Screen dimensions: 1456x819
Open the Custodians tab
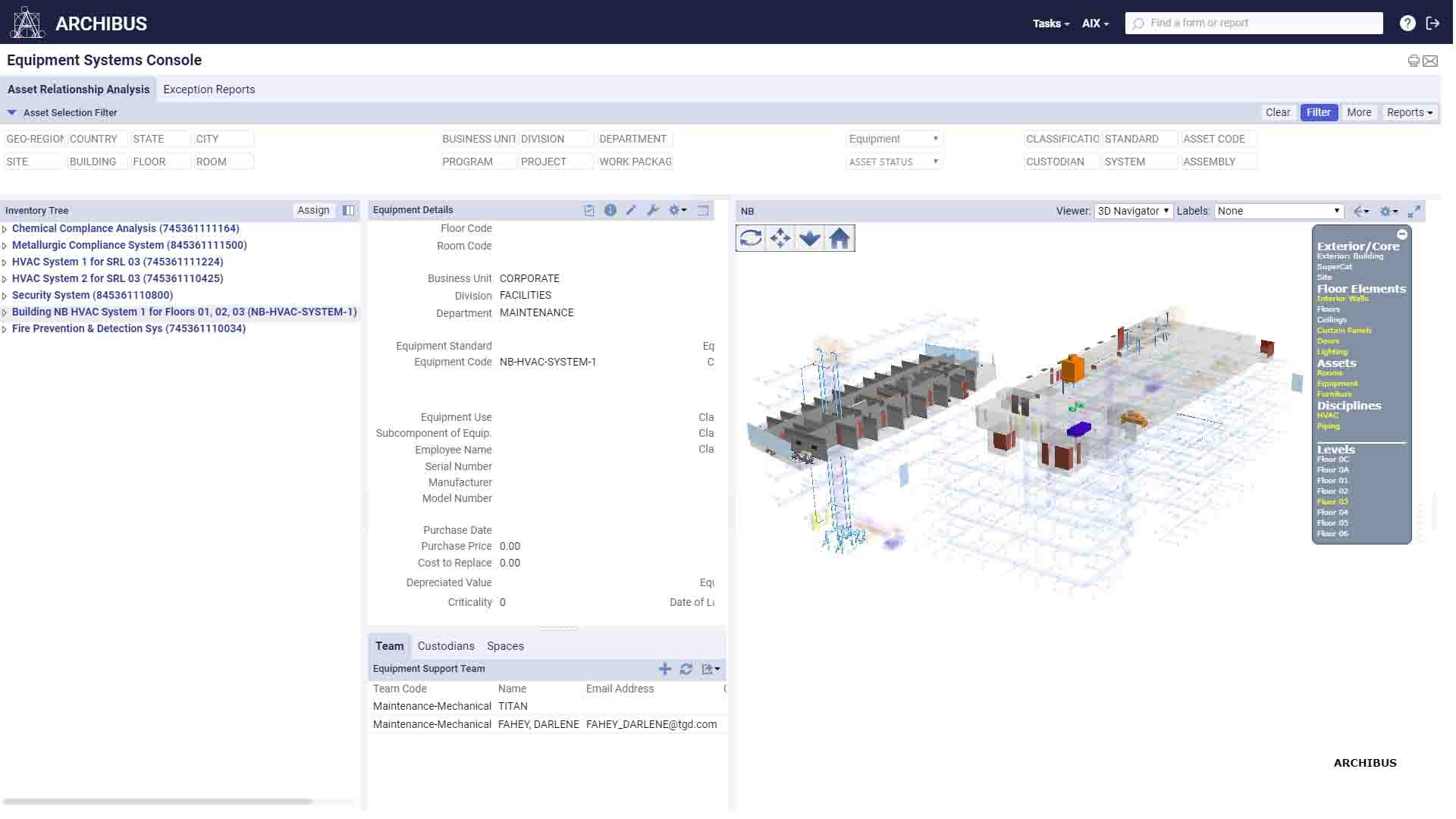click(x=446, y=646)
